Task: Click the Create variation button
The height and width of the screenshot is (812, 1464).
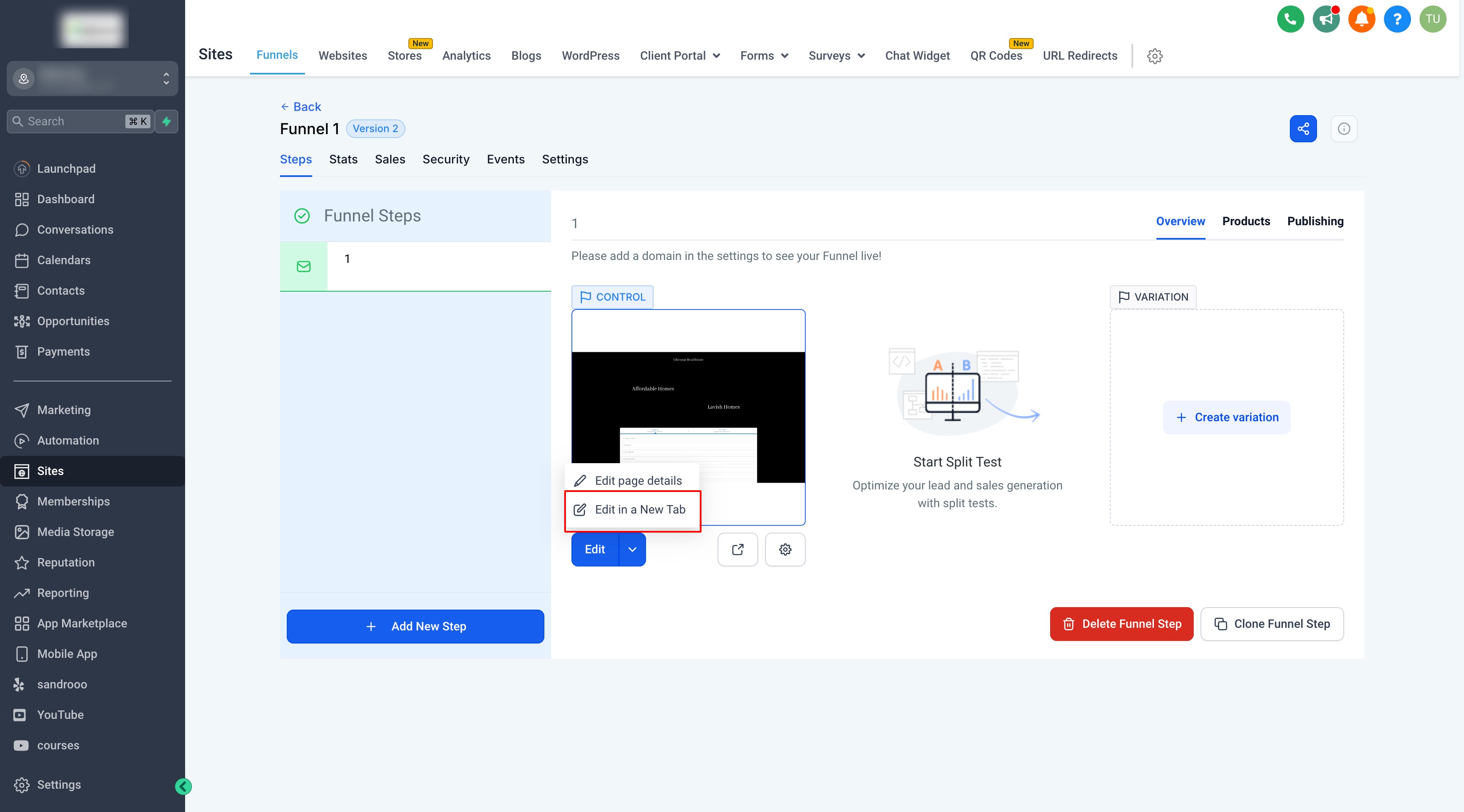Action: point(1226,417)
